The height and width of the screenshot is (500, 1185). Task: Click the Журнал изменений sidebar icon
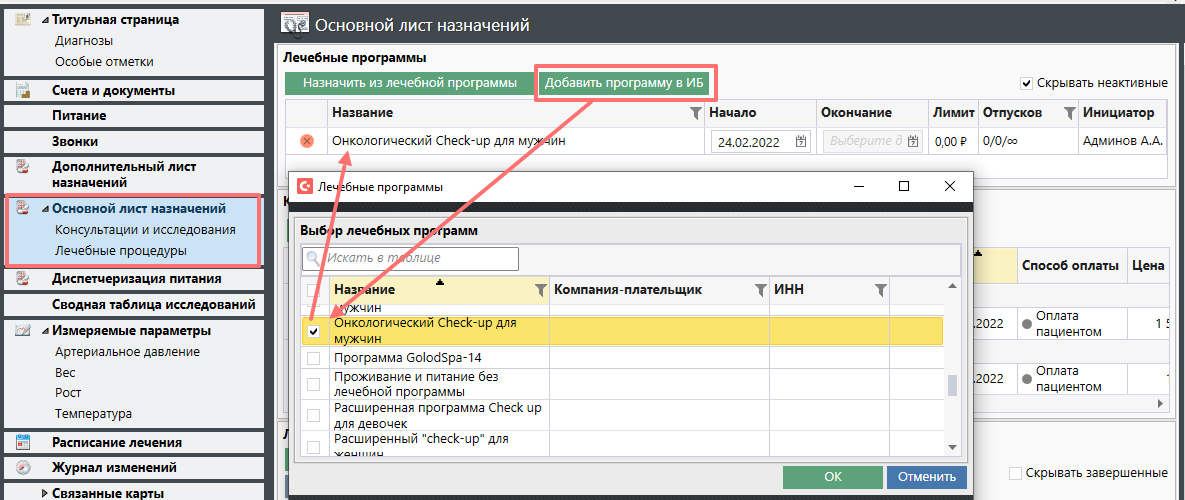pos(24,467)
